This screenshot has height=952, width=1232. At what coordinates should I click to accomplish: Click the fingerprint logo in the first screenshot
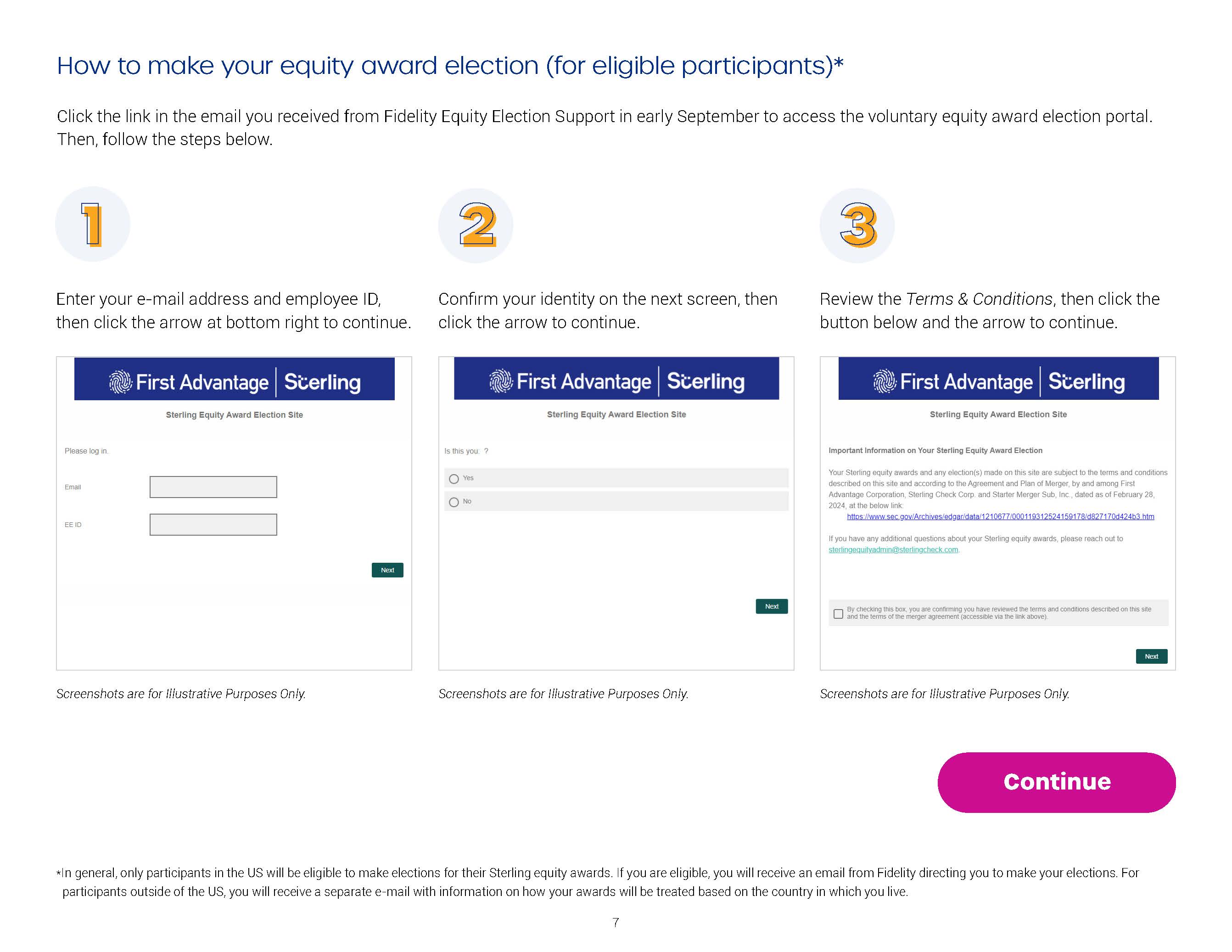click(x=120, y=382)
